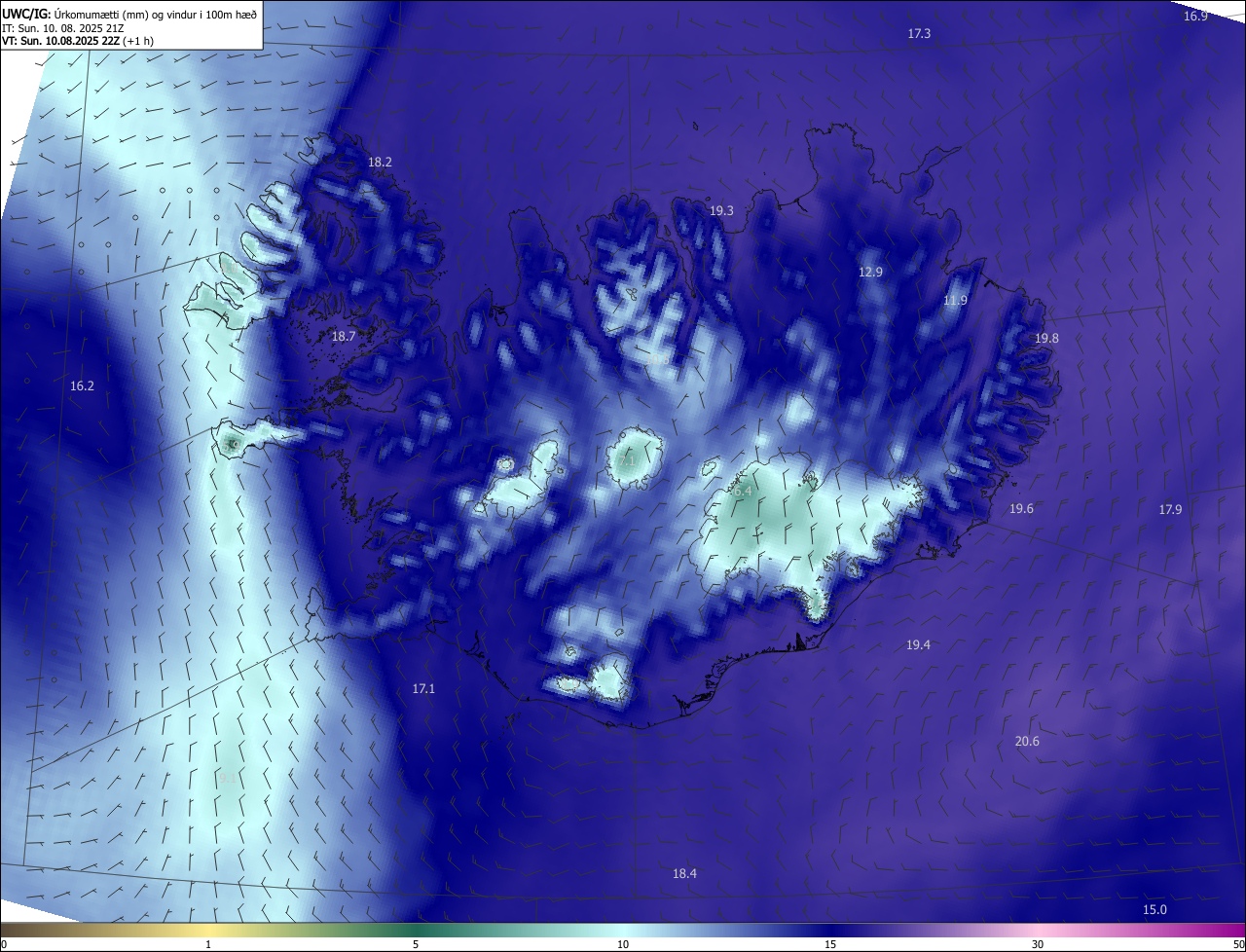This screenshot has height=952, width=1246.
Task: Click the 18.7 value label
Action: click(344, 336)
